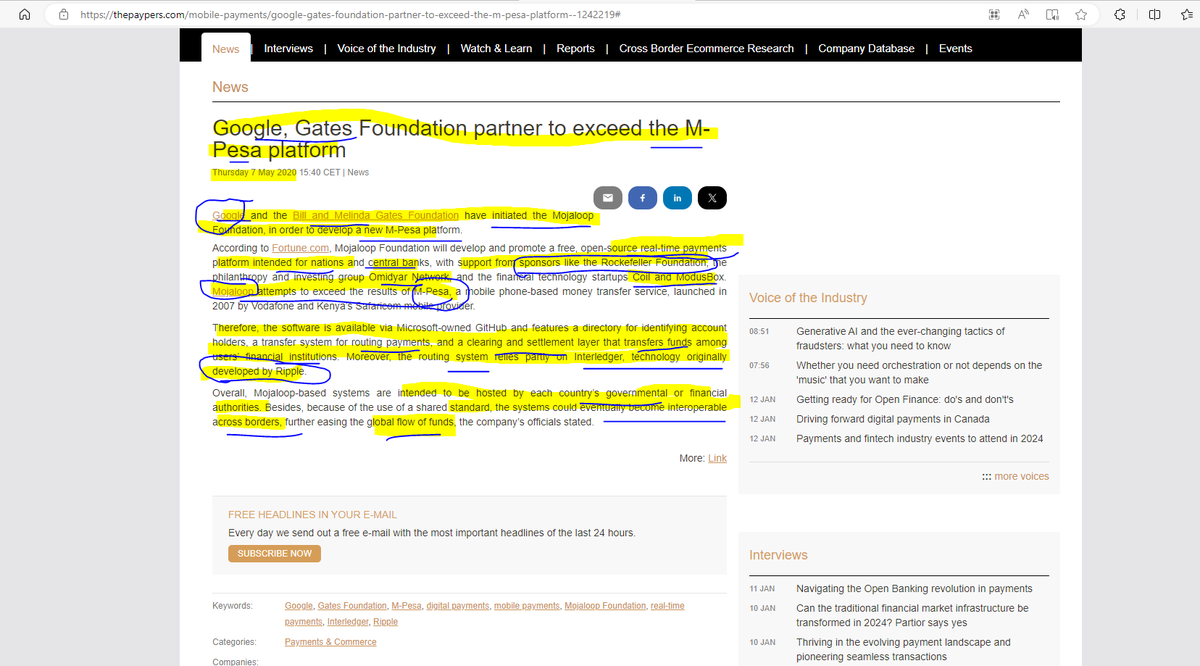Open the Google link in article intro

(229, 215)
